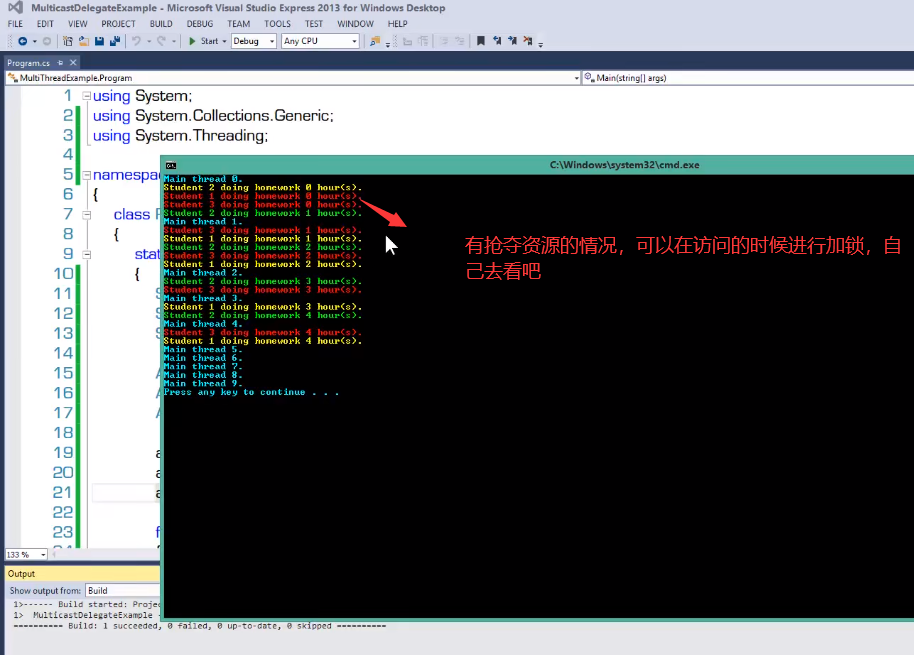Image resolution: width=914 pixels, height=655 pixels.
Task: Open the Show output from Build dropdown
Action: [123, 591]
